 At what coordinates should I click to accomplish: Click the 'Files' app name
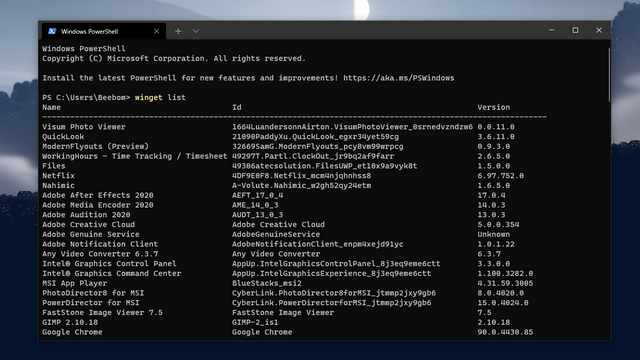(x=53, y=166)
